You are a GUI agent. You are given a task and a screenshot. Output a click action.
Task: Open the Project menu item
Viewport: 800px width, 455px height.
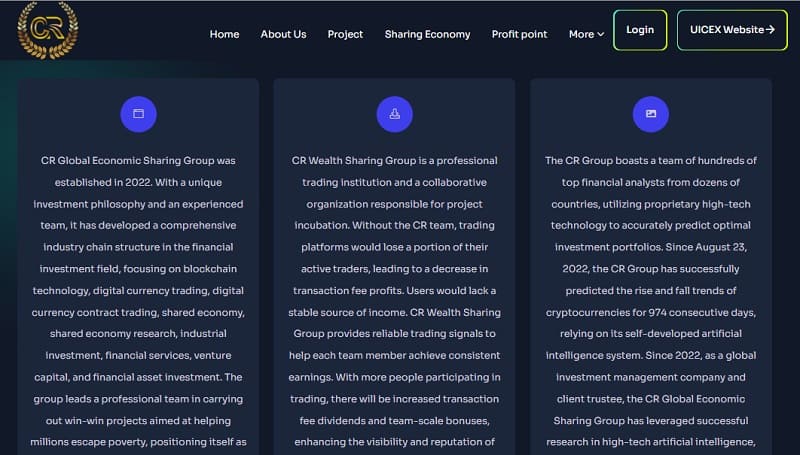click(x=345, y=34)
